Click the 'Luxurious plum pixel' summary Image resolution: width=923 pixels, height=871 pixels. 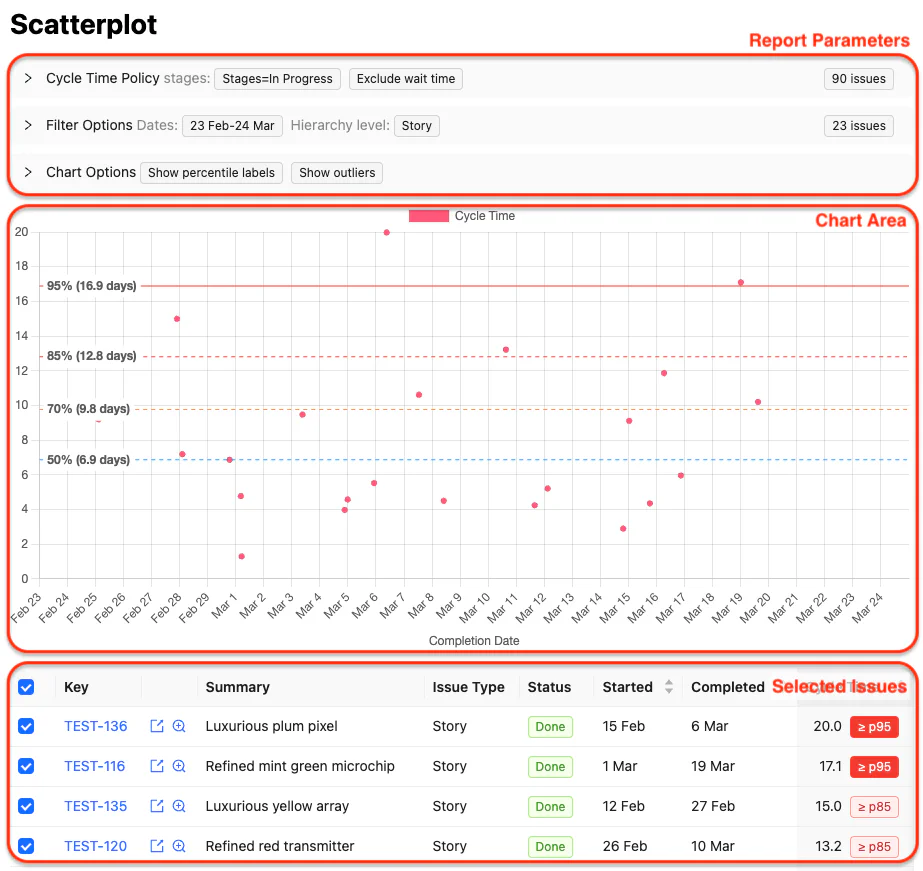click(x=271, y=726)
